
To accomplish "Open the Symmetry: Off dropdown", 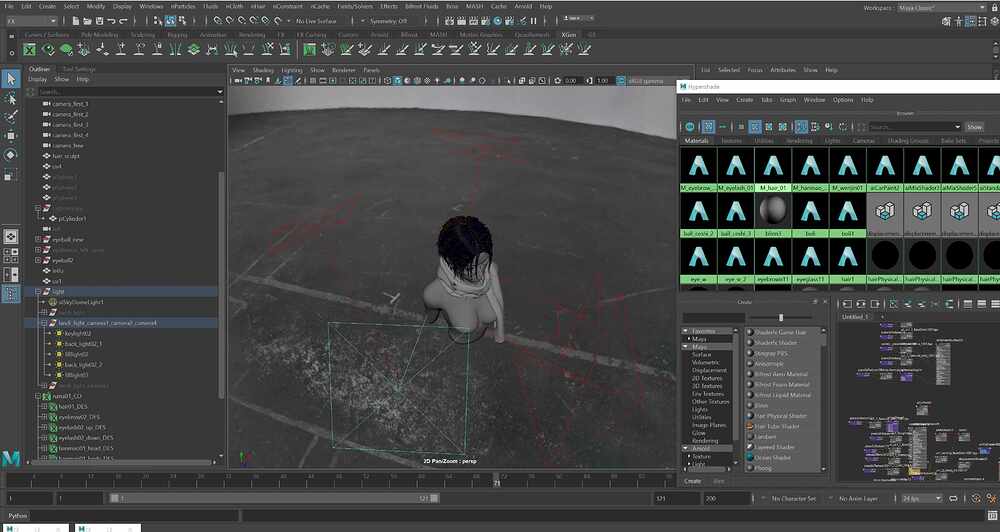I will click(x=388, y=21).
